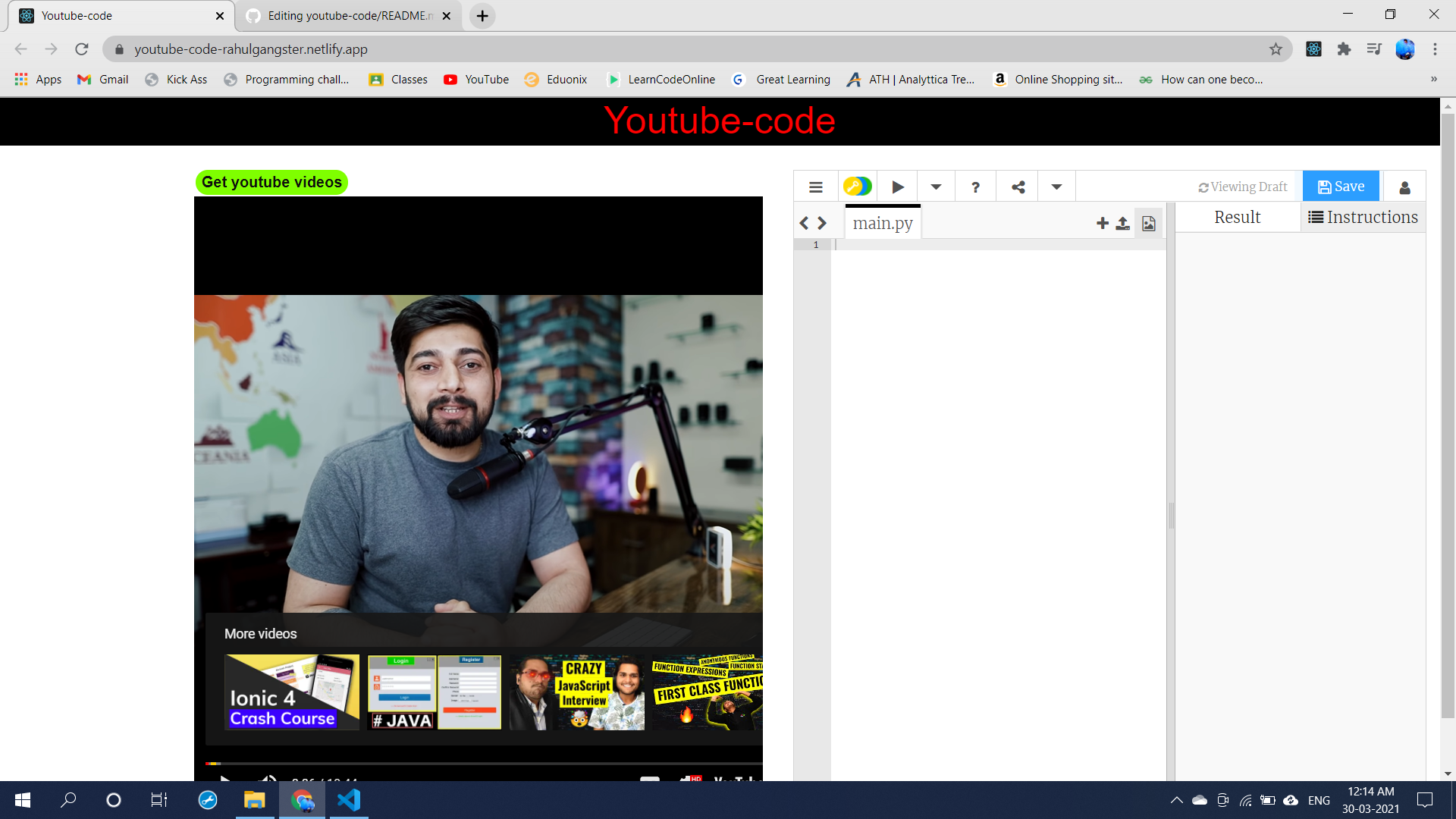Screen dimensions: 1456x819
Task: Open the Great Learning bookmark
Action: [781, 80]
